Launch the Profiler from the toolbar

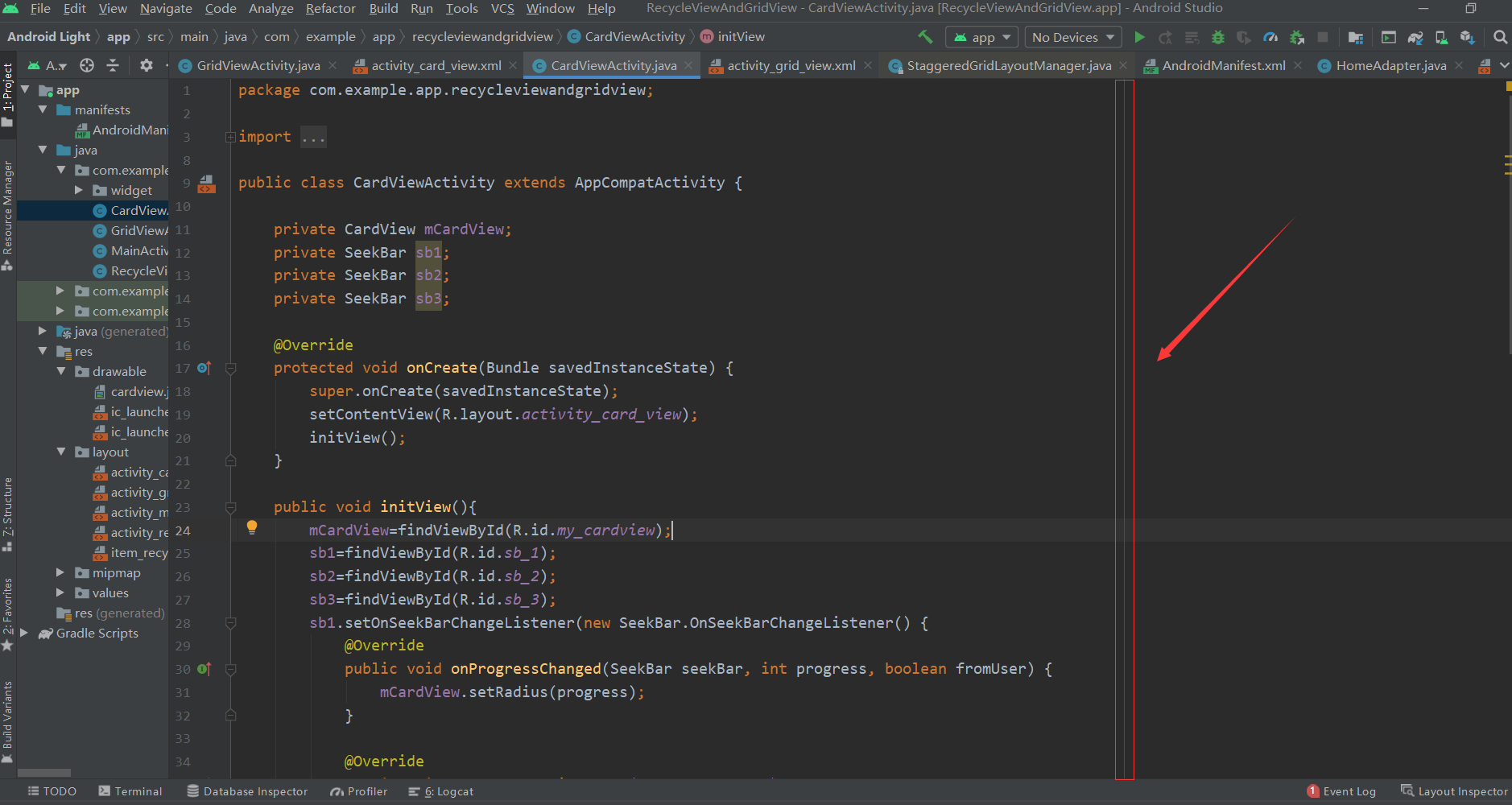click(1270, 36)
